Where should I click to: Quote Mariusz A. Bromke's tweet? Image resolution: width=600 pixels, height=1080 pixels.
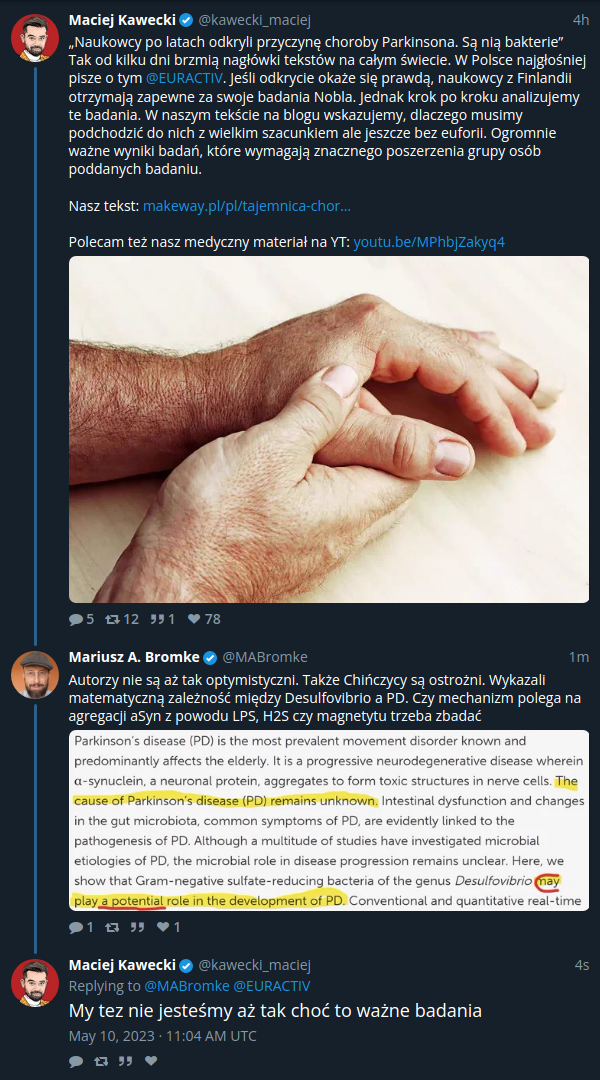tap(137, 927)
